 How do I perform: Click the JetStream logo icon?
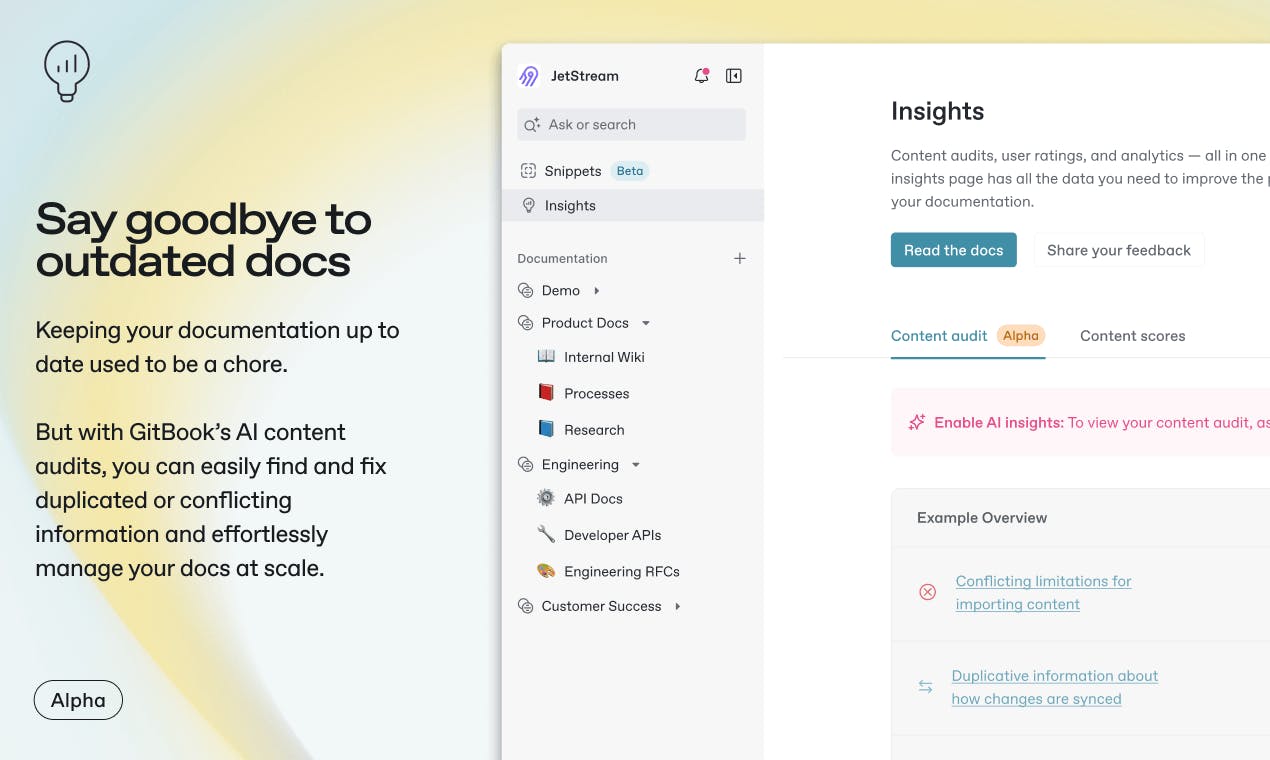tap(529, 76)
